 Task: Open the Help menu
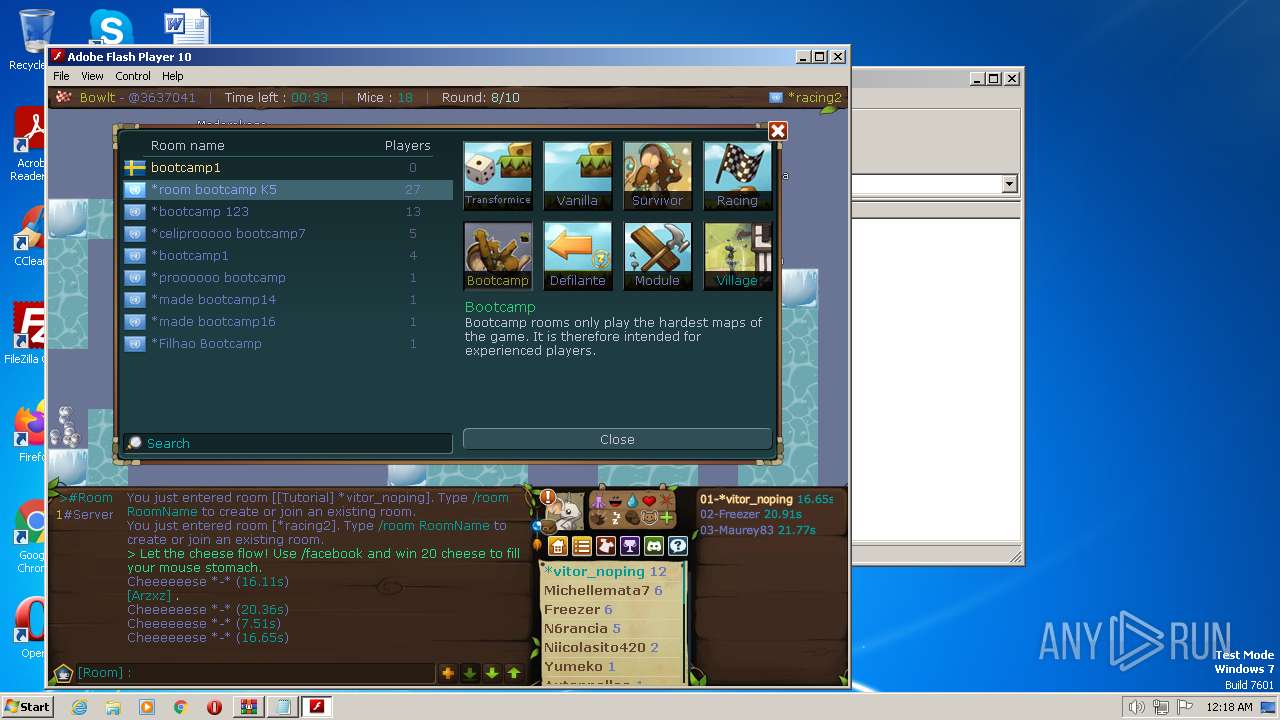(x=173, y=76)
